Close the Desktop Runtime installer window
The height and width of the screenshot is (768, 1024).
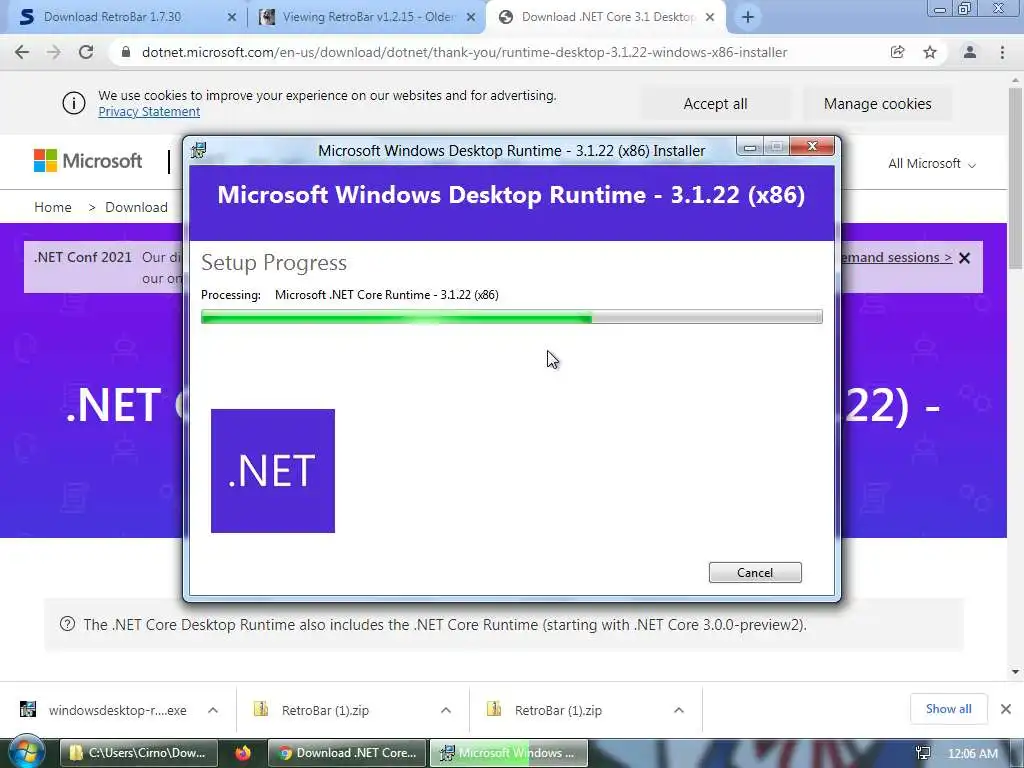click(x=812, y=146)
